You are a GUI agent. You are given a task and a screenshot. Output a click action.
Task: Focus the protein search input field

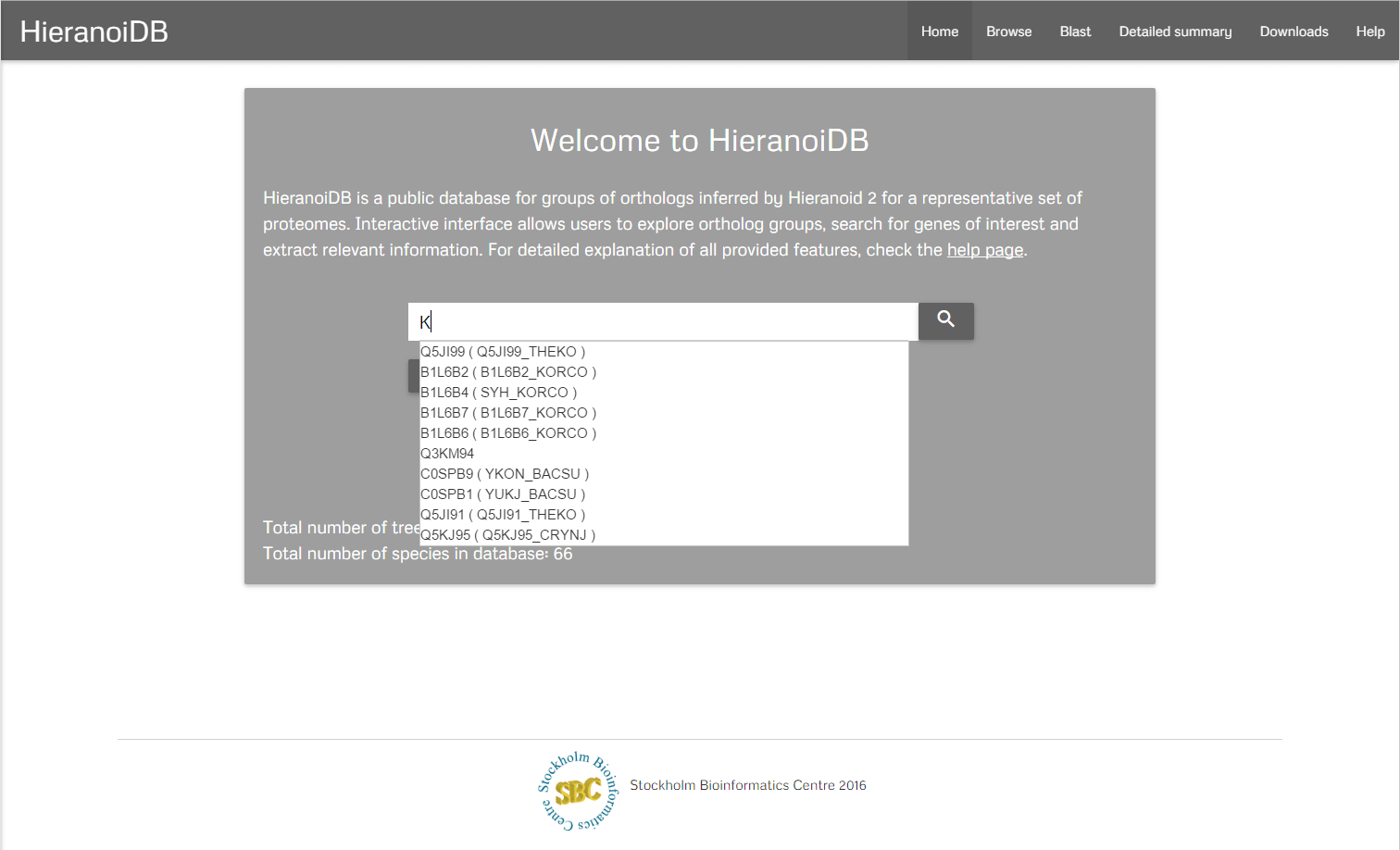[x=663, y=321]
